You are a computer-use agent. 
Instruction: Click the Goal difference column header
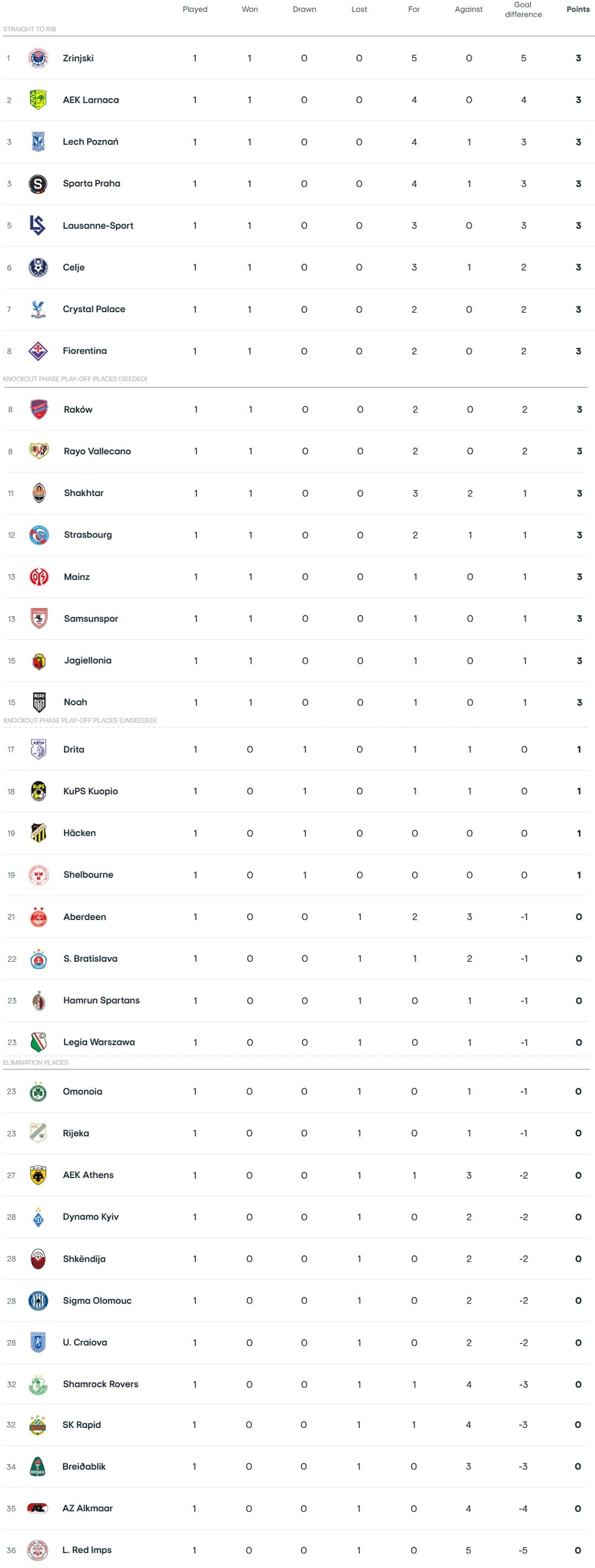tap(523, 9)
